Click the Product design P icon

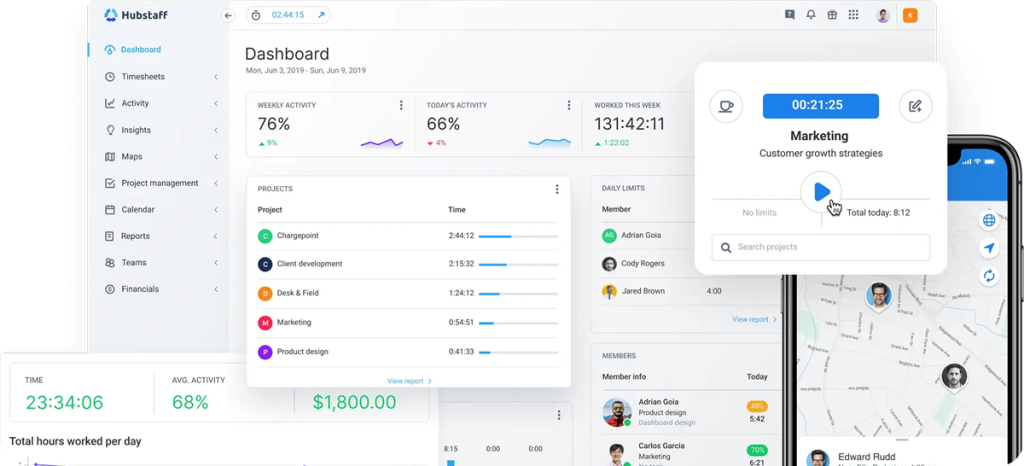point(264,352)
